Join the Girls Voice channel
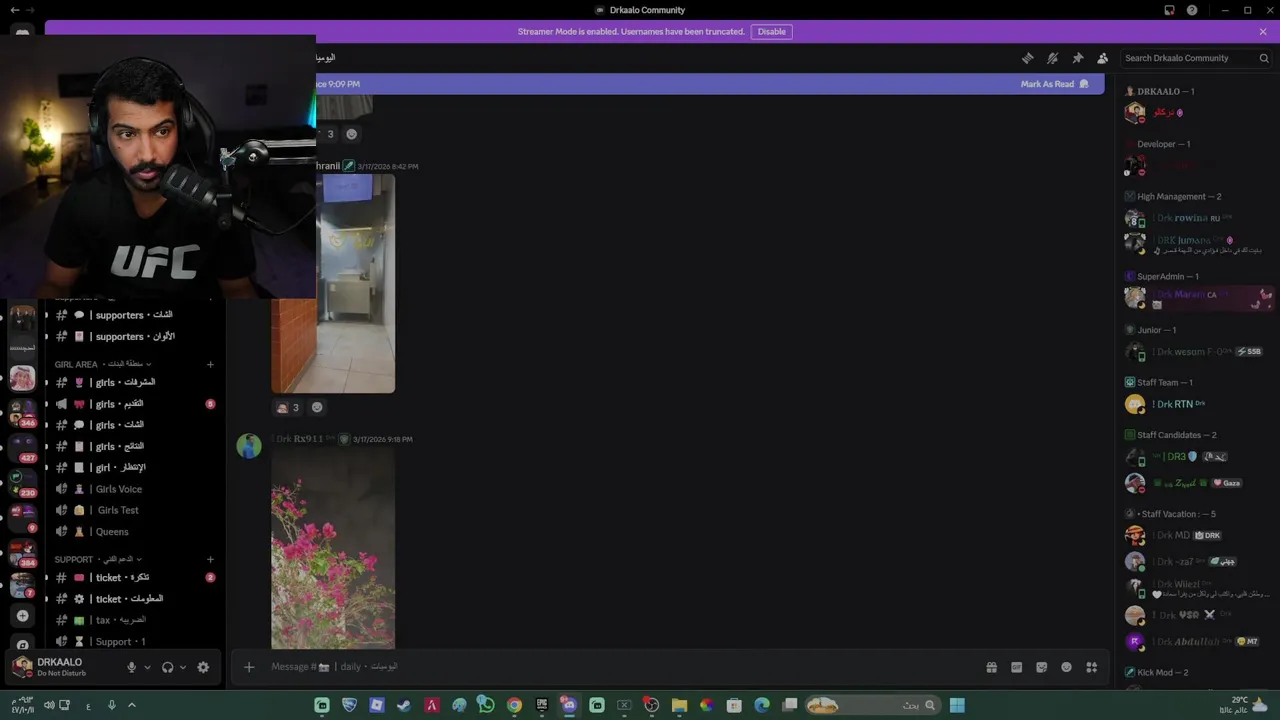The image size is (1280, 720). (x=133, y=489)
